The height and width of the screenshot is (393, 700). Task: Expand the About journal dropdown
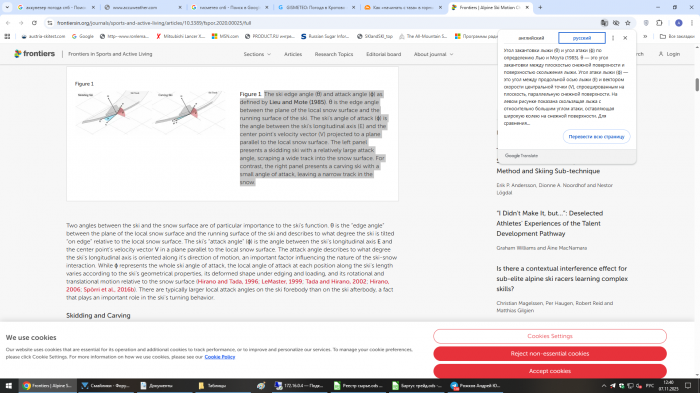[433, 54]
